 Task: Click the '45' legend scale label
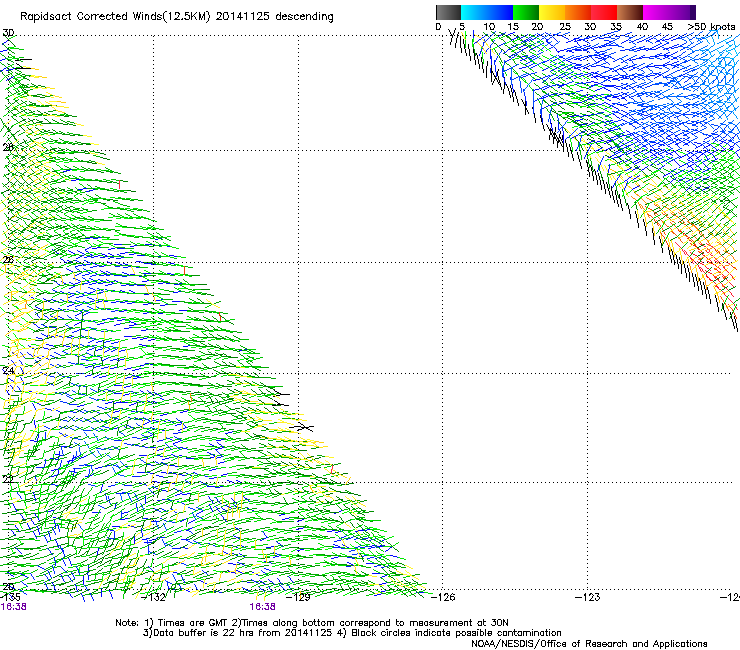pyautogui.click(x=667, y=27)
